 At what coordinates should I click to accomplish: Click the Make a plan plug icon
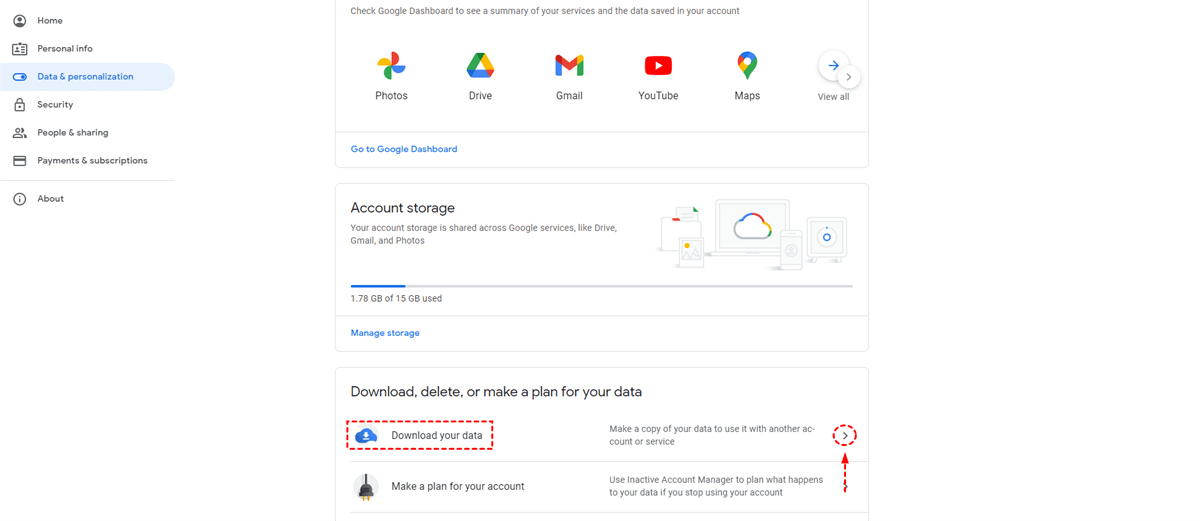coord(366,487)
